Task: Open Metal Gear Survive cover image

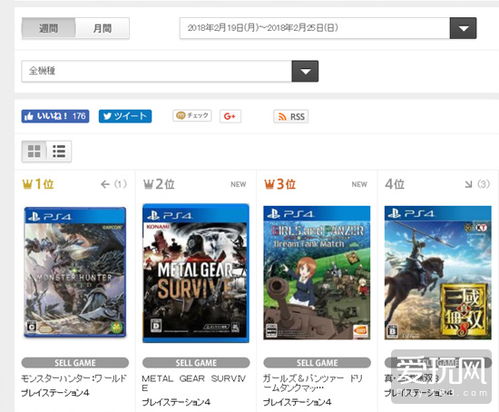Action: click(196, 273)
